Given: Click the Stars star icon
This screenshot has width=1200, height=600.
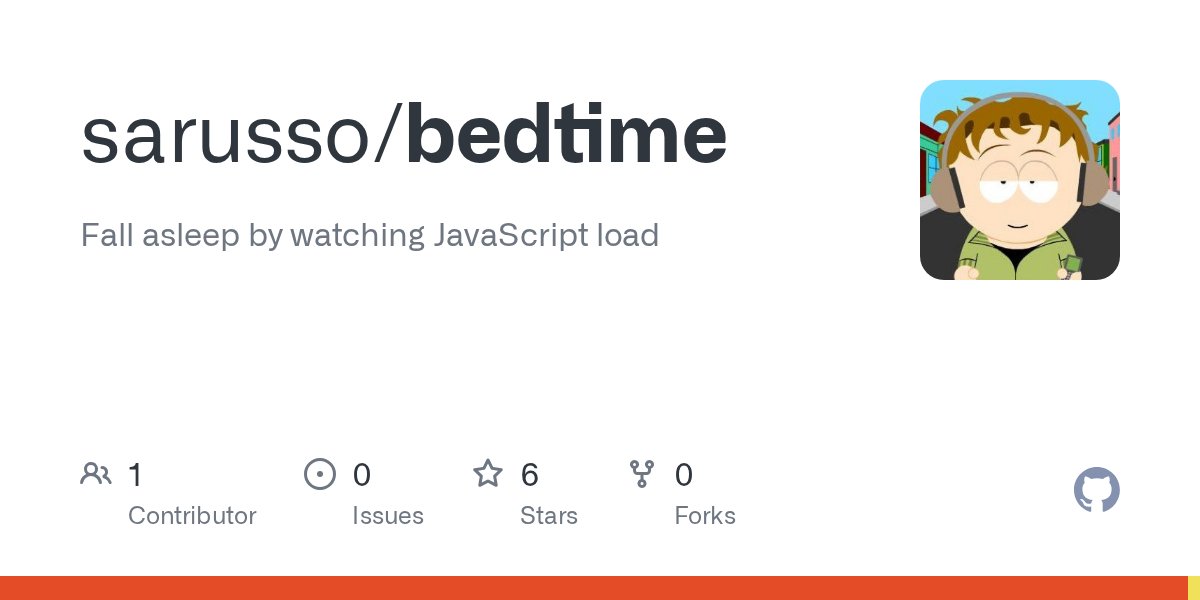Looking at the screenshot, I should [487, 473].
